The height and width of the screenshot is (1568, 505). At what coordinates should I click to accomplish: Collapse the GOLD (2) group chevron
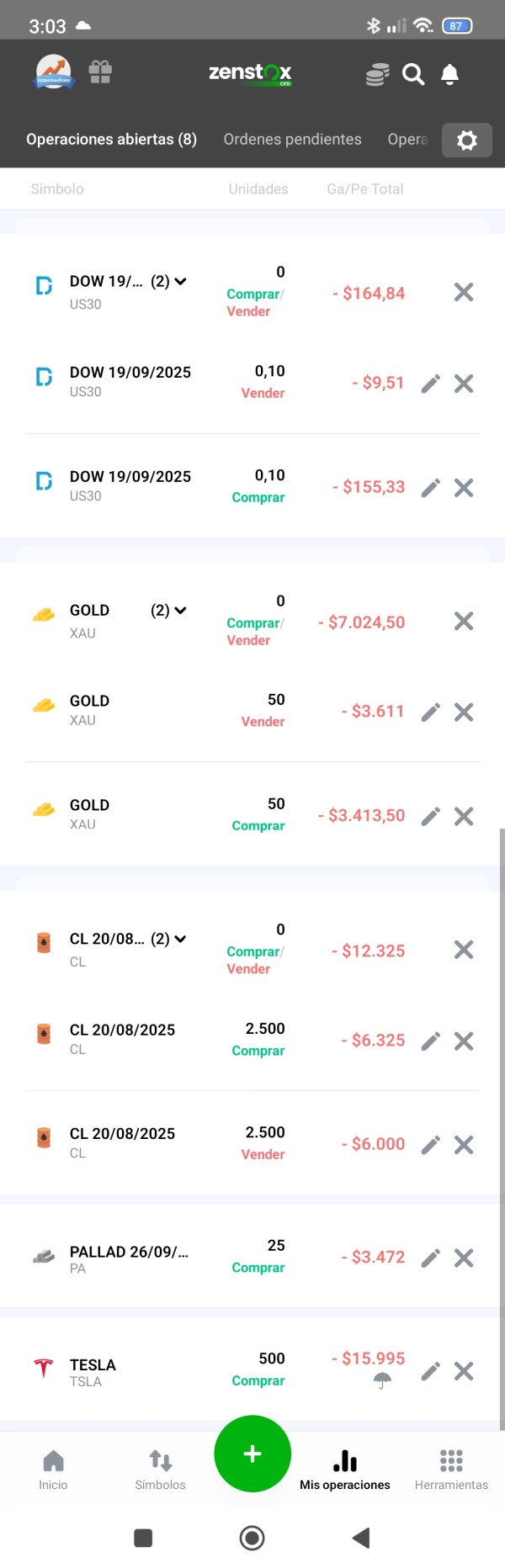coord(180,610)
